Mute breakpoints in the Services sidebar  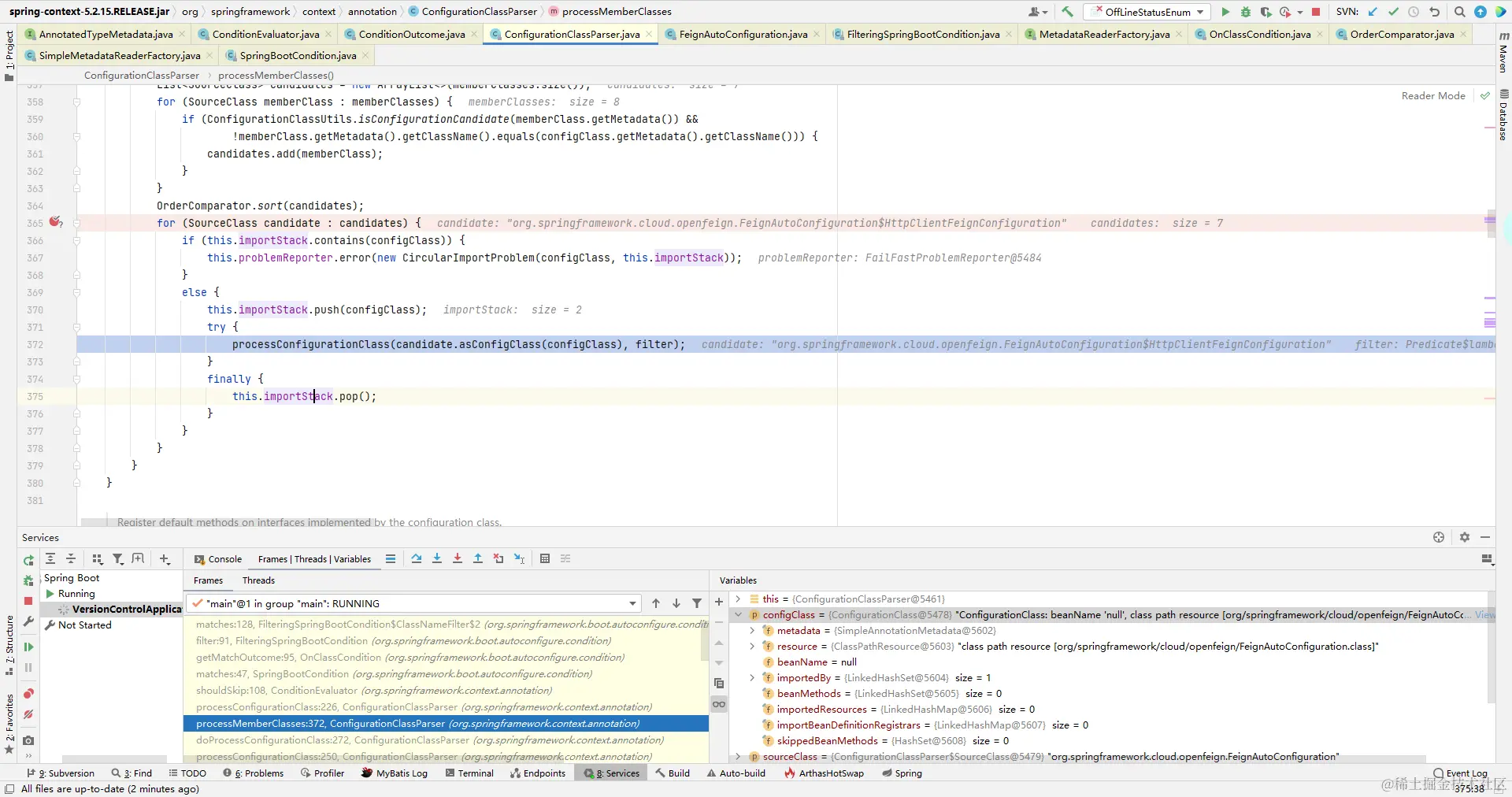point(28,714)
